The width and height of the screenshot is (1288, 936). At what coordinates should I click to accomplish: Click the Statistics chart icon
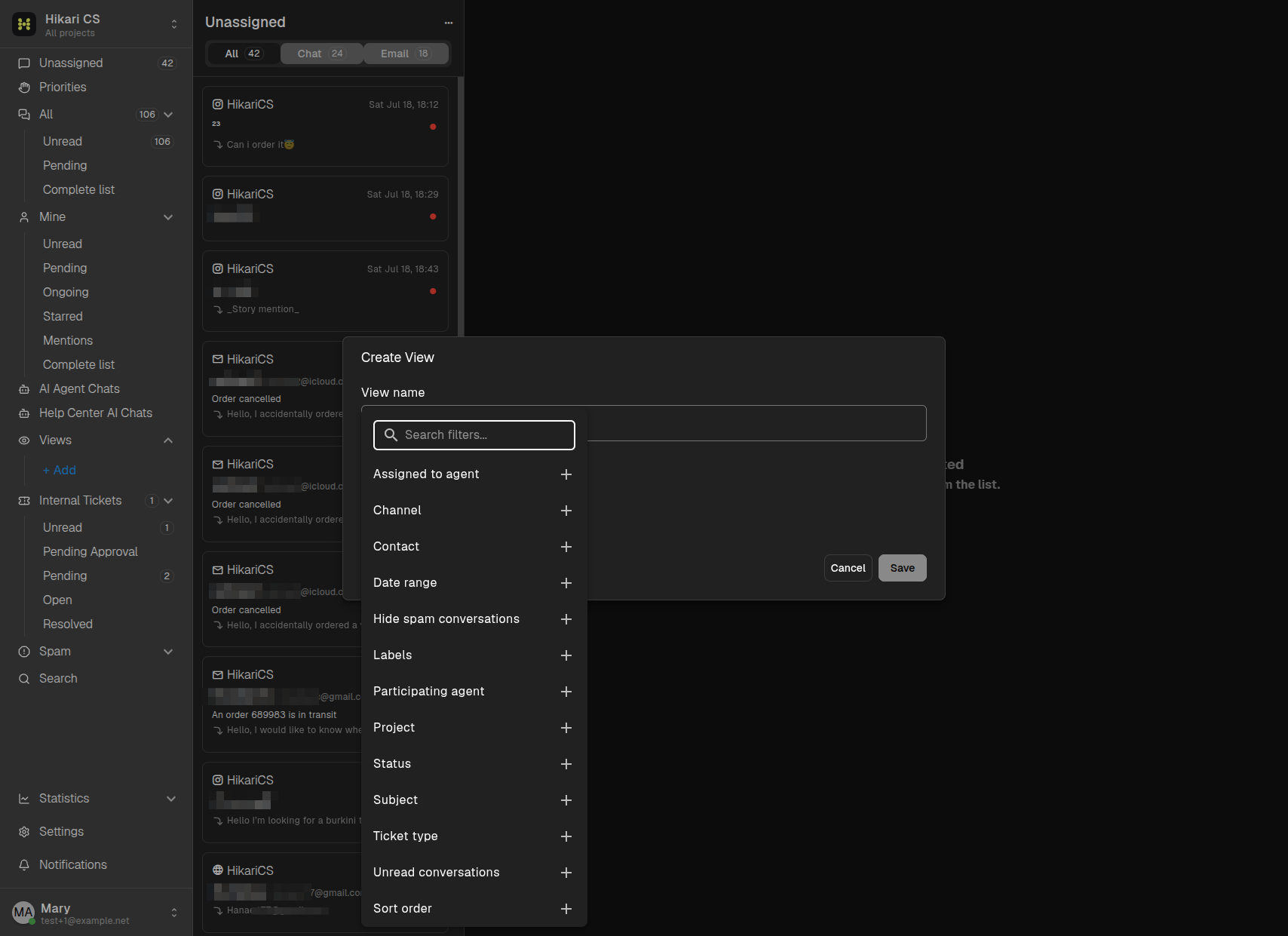(x=24, y=799)
